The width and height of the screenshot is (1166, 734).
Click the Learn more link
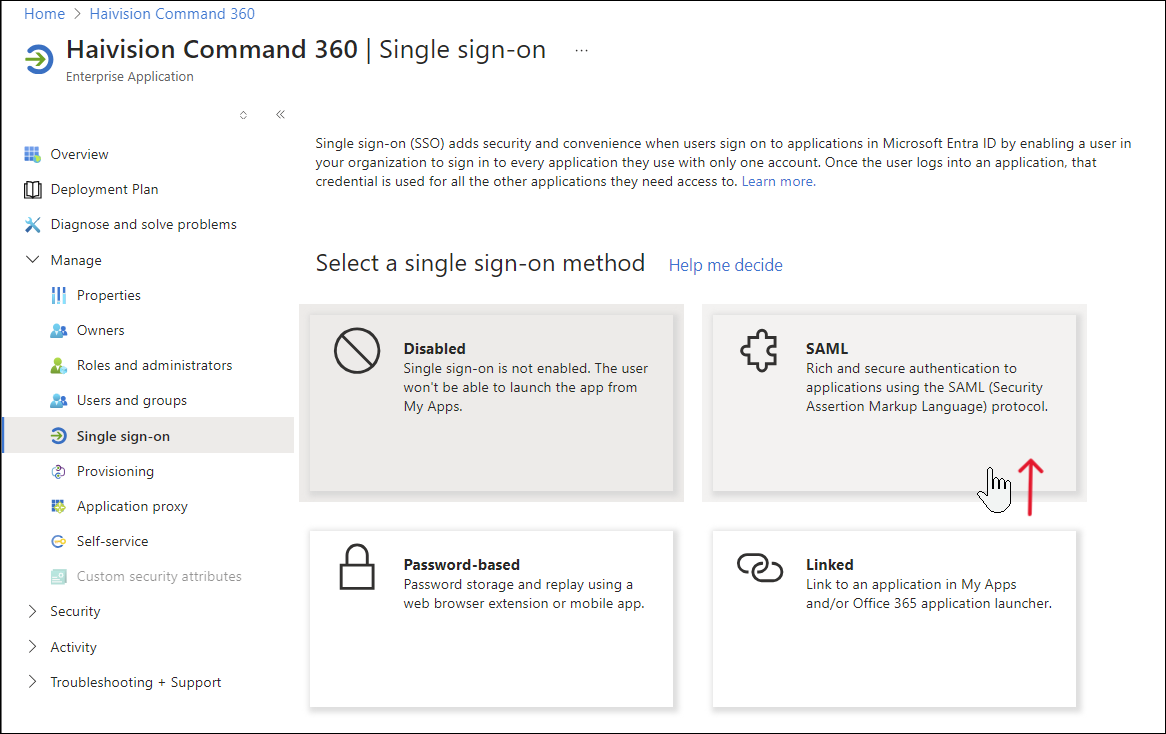click(x=778, y=181)
